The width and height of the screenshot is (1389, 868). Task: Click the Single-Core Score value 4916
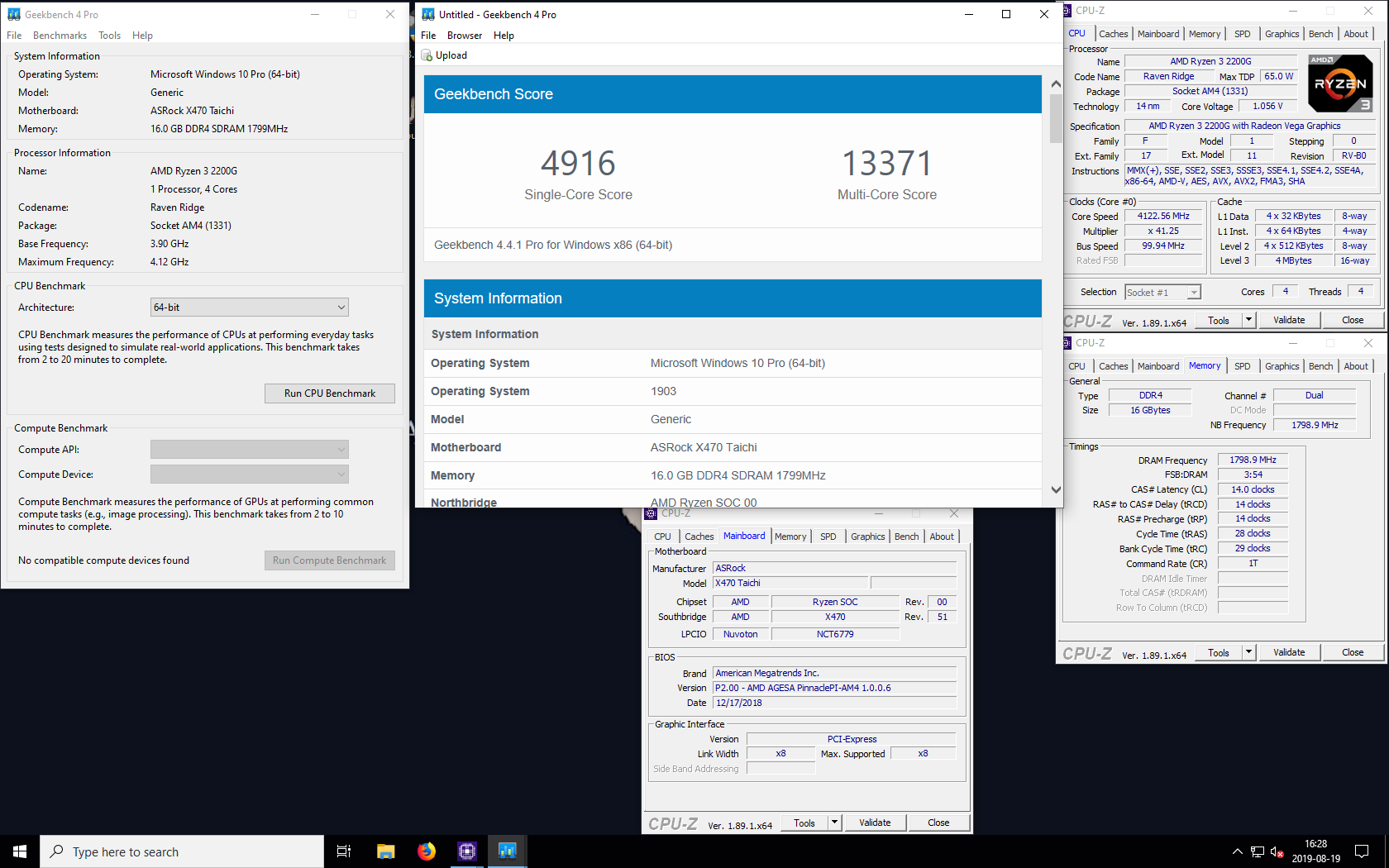pyautogui.click(x=578, y=164)
